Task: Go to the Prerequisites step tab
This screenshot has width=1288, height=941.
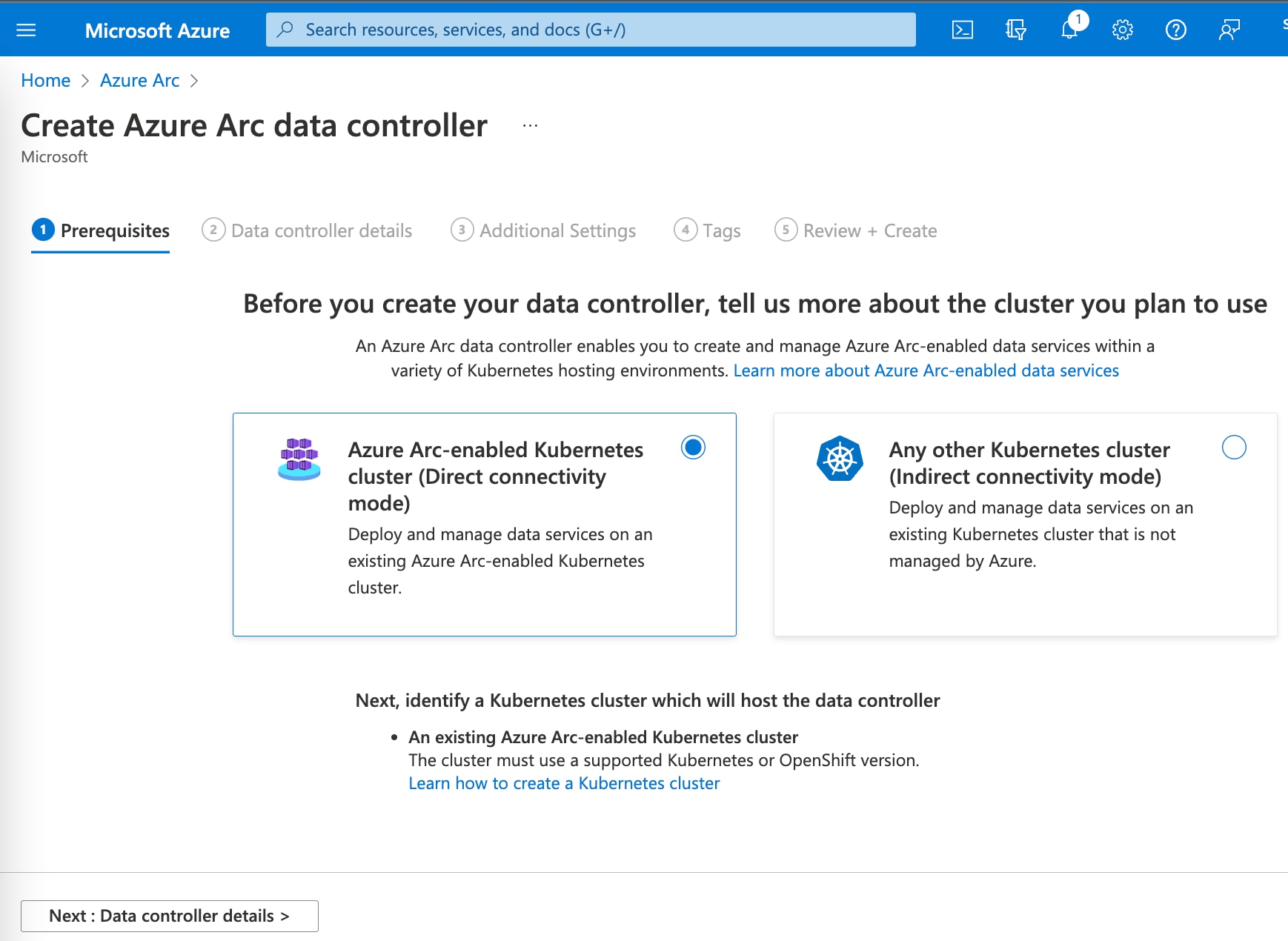Action: pos(101,230)
